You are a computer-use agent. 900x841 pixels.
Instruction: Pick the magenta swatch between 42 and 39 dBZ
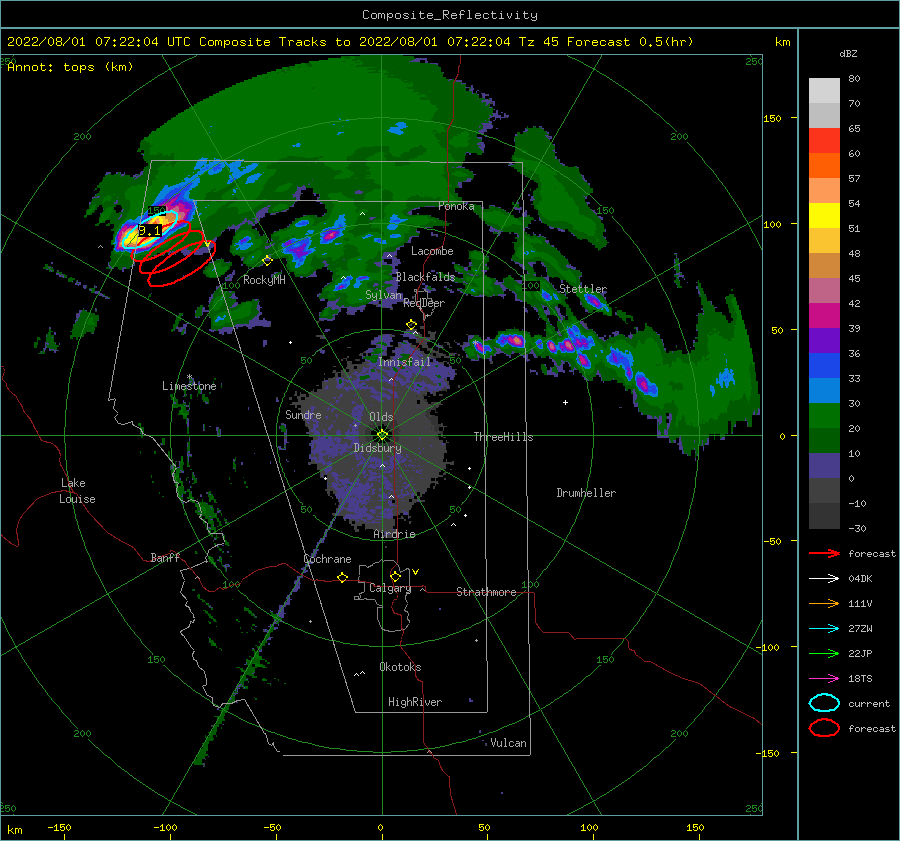(824, 316)
